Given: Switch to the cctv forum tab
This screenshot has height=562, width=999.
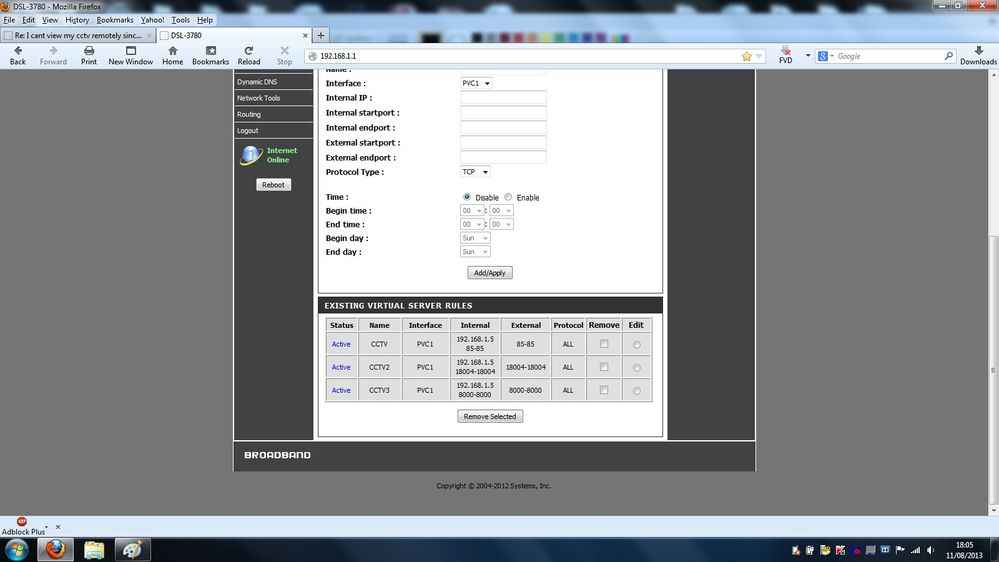Looking at the screenshot, I should [78, 36].
